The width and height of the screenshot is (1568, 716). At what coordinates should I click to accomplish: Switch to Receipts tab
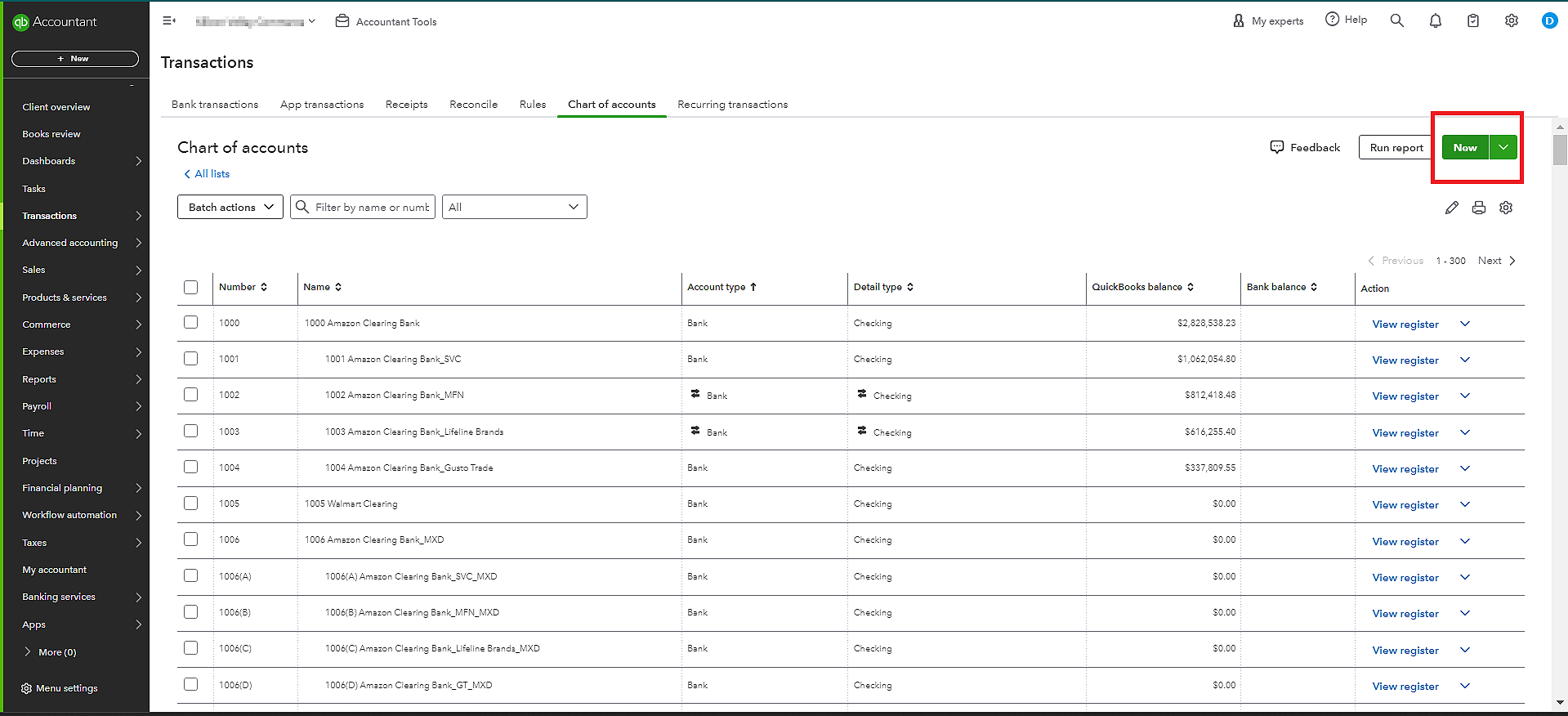(407, 104)
